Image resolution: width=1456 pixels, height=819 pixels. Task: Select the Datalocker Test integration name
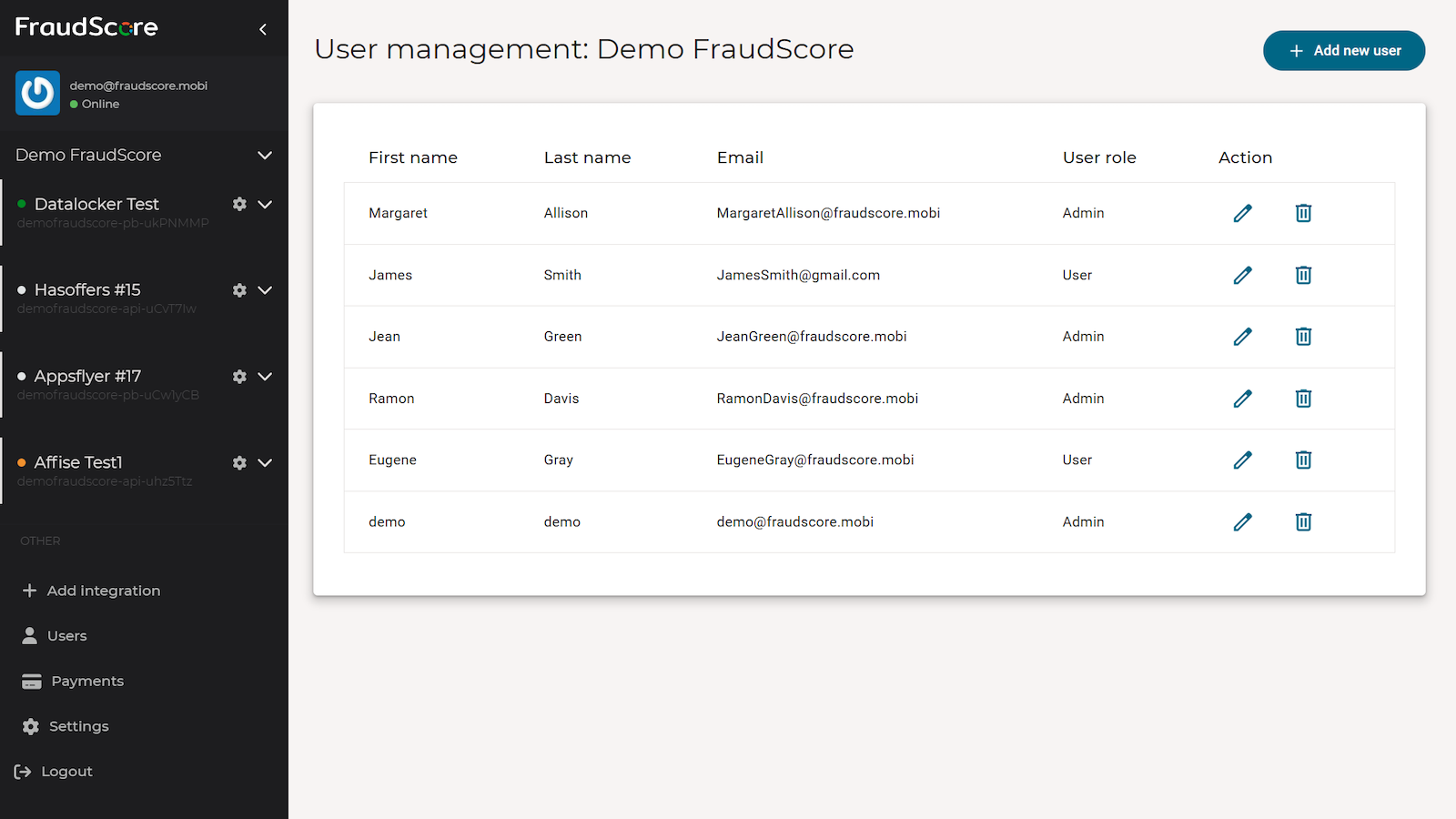[96, 204]
